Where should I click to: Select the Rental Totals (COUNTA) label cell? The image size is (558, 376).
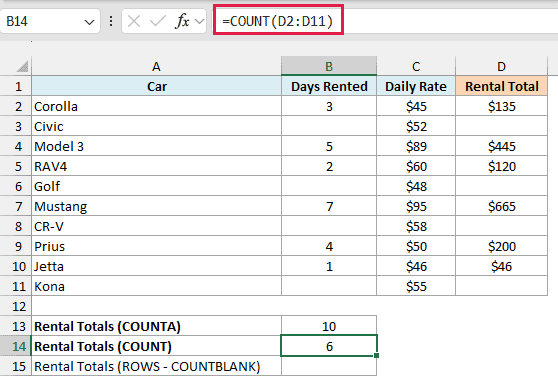(156, 326)
